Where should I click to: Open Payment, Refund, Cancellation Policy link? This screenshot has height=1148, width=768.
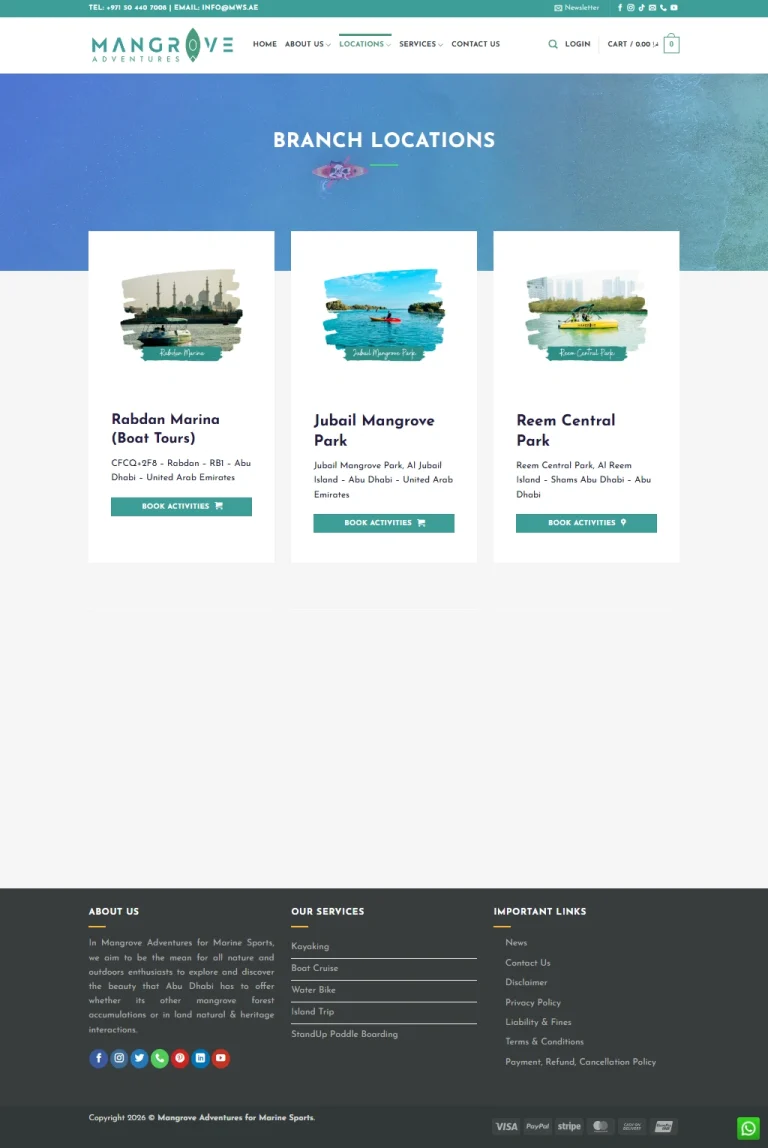[581, 1062]
